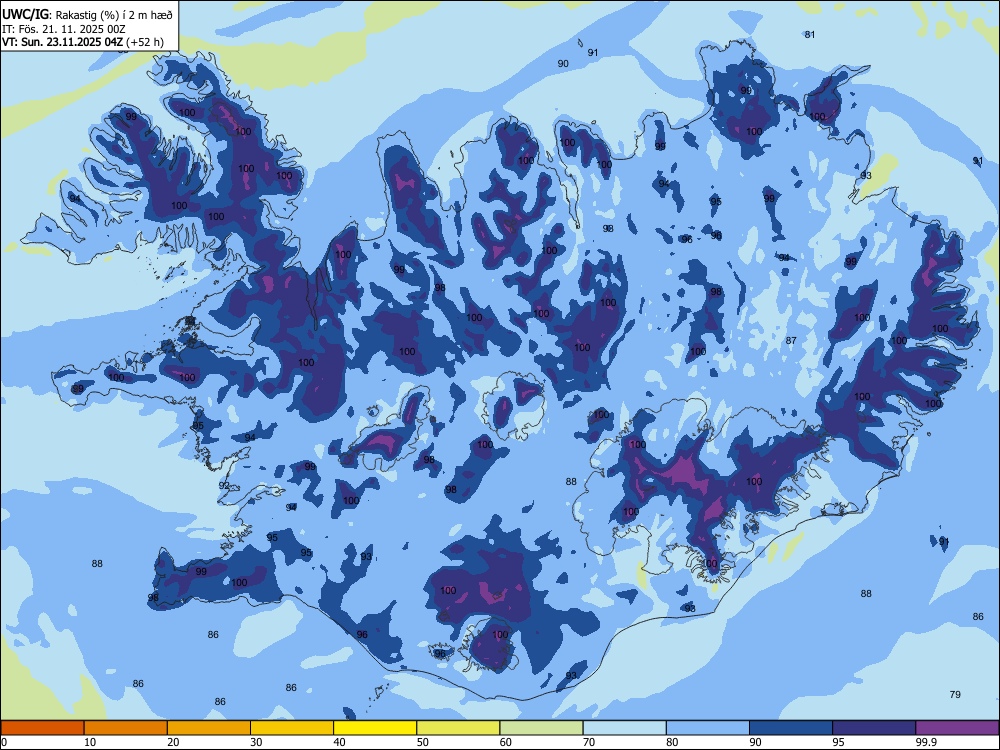Click the legend tick label '0'
This screenshot has height=750, width=1000.
point(4,742)
